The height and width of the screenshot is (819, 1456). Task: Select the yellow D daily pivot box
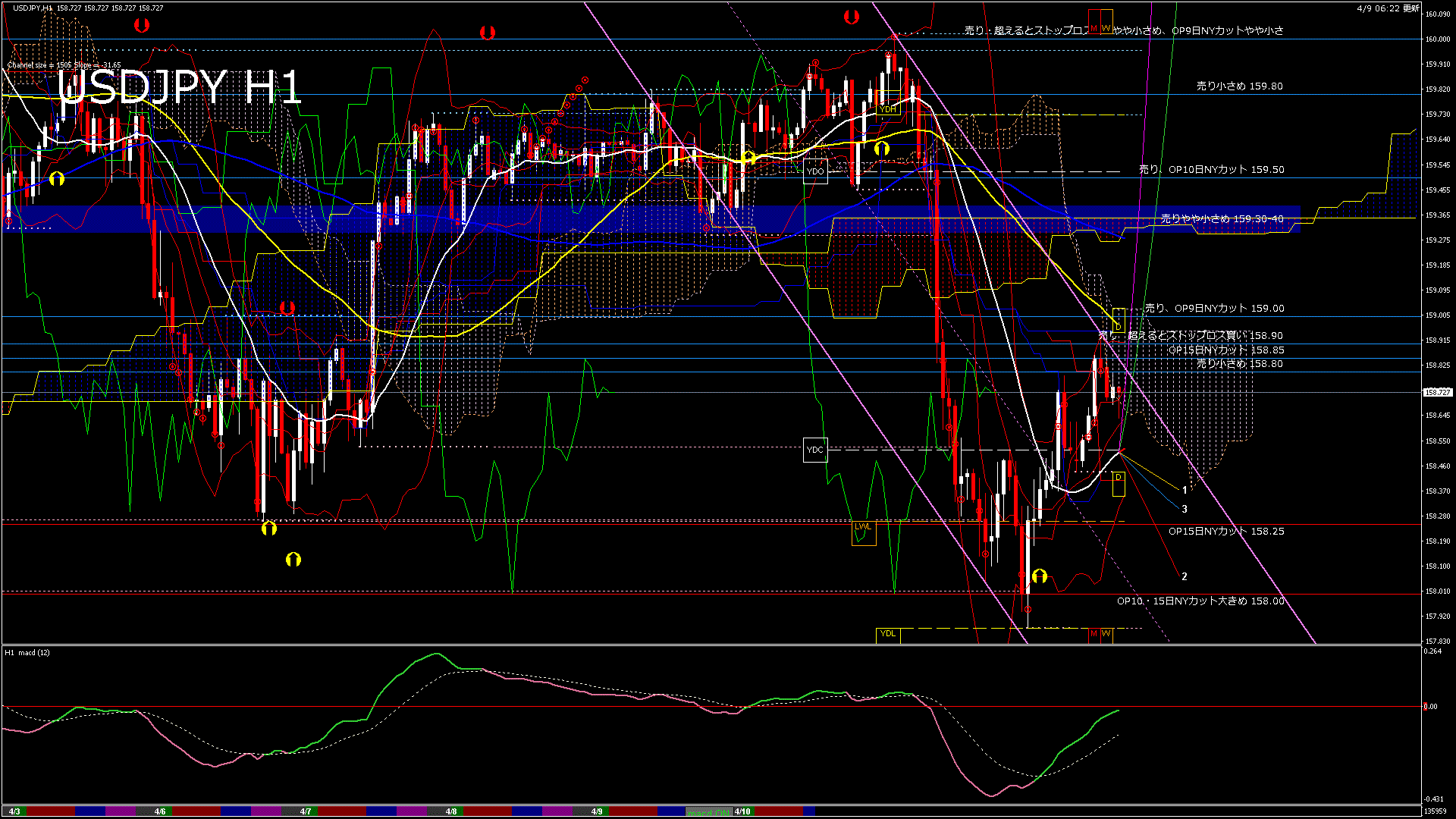[x=1119, y=484]
